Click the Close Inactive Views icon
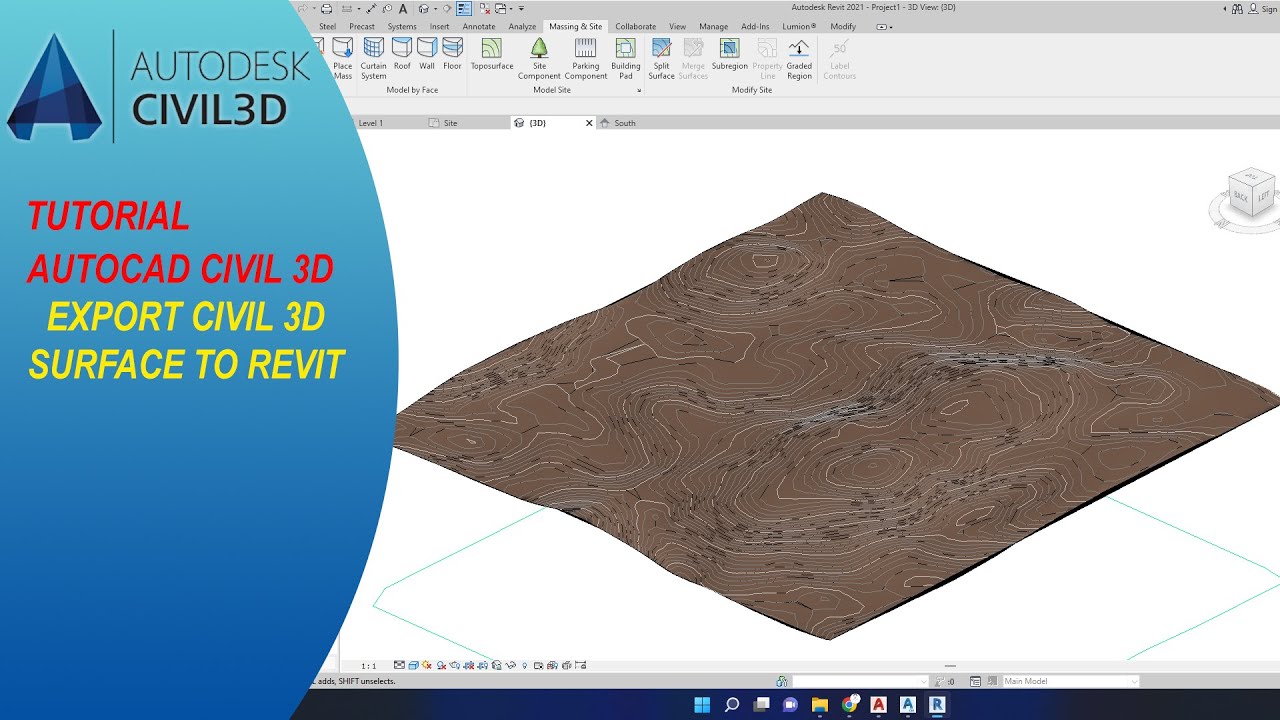 click(485, 8)
